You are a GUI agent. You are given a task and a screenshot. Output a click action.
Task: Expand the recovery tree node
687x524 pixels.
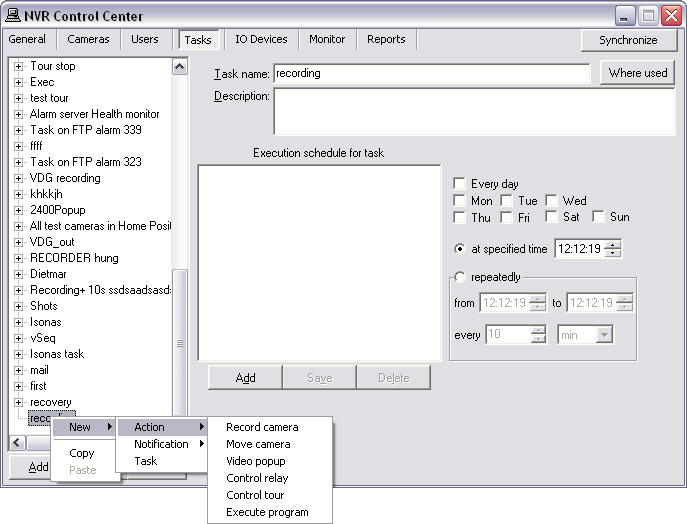(x=18, y=402)
